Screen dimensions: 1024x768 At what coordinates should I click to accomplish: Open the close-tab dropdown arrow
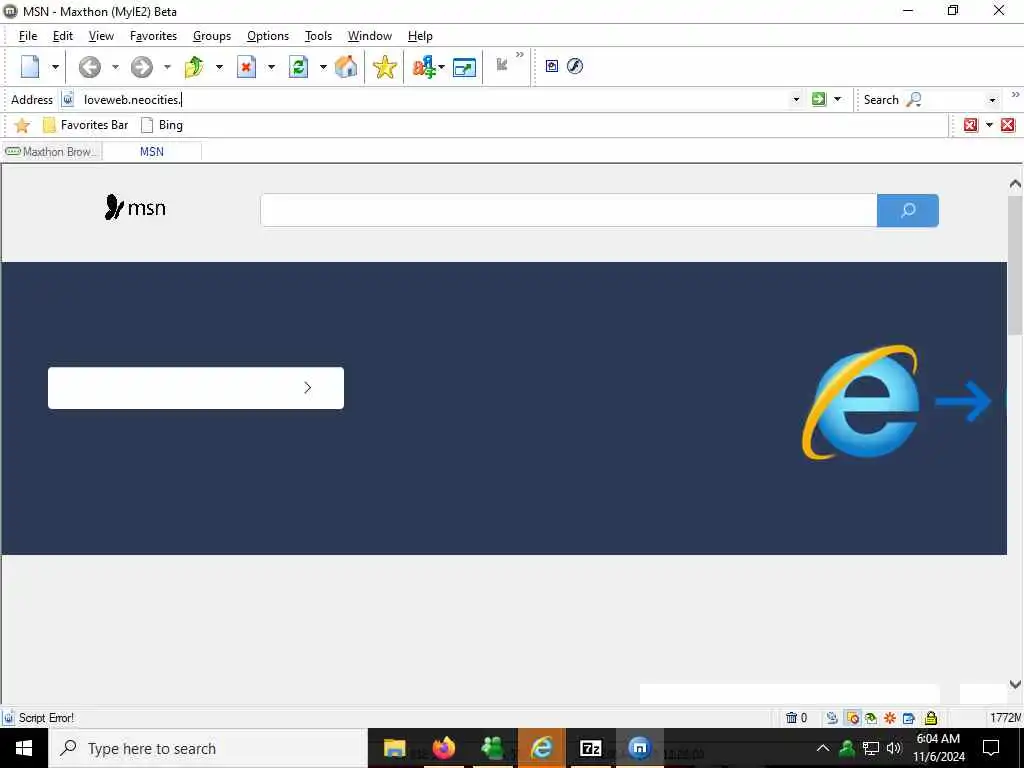tap(989, 125)
